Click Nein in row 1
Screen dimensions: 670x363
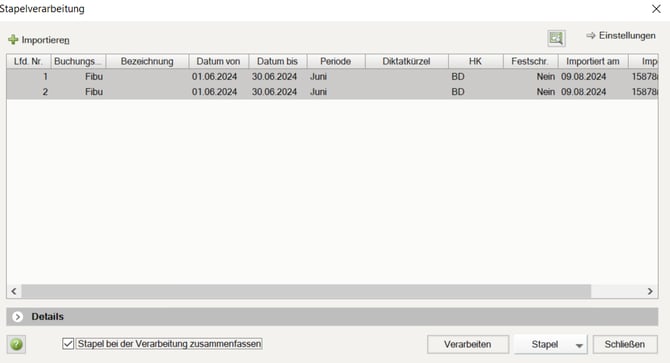pos(546,76)
